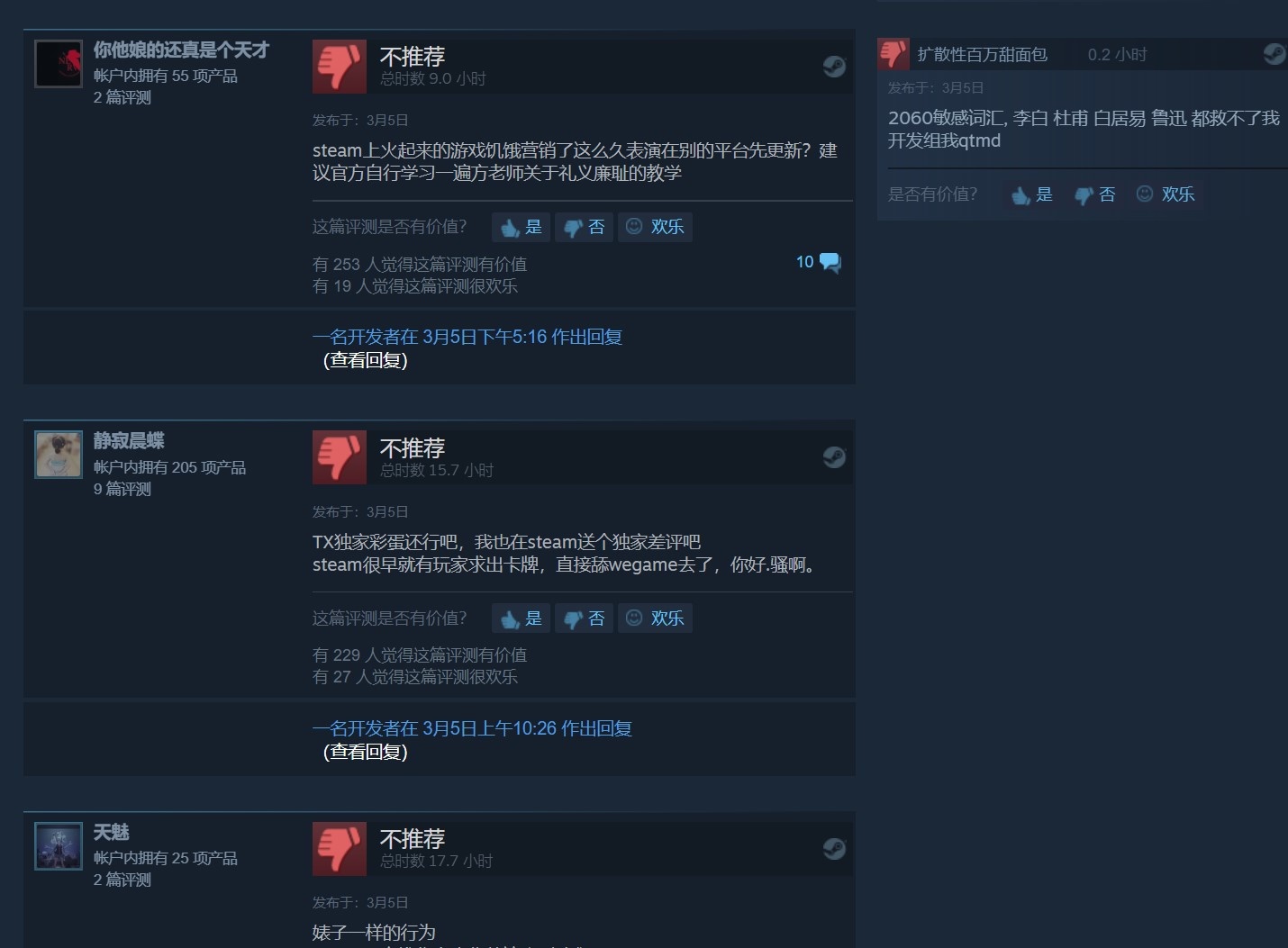This screenshot has width=1288, height=948.
Task: Vote 是 on the 扩散性百万甜面包 review
Action: coord(1032,194)
